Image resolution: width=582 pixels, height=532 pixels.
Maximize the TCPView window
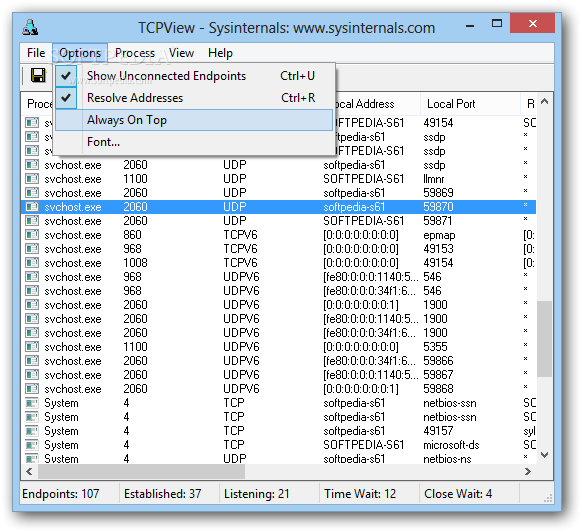pyautogui.click(x=497, y=24)
